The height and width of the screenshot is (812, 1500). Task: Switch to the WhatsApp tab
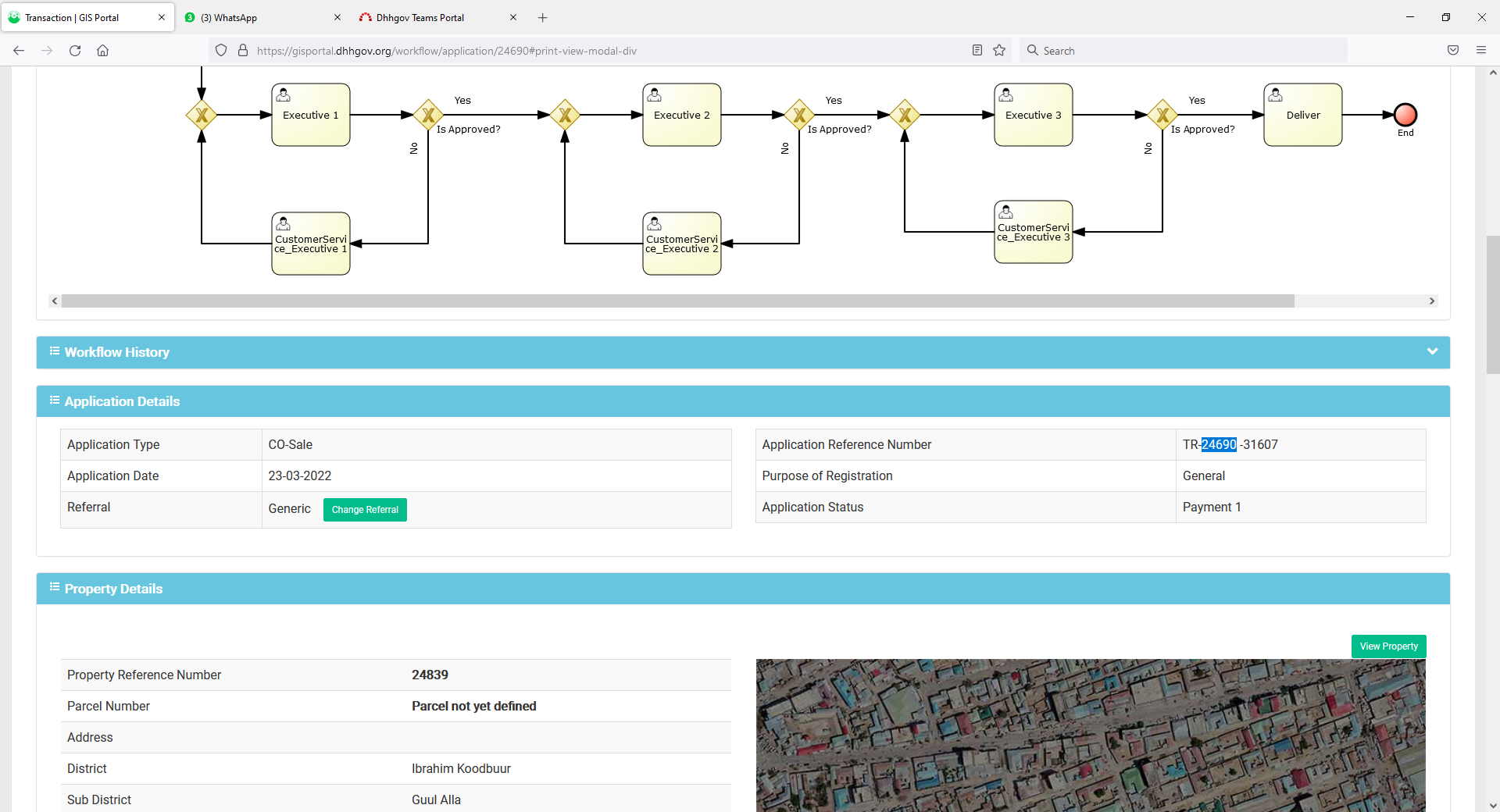tap(264, 17)
